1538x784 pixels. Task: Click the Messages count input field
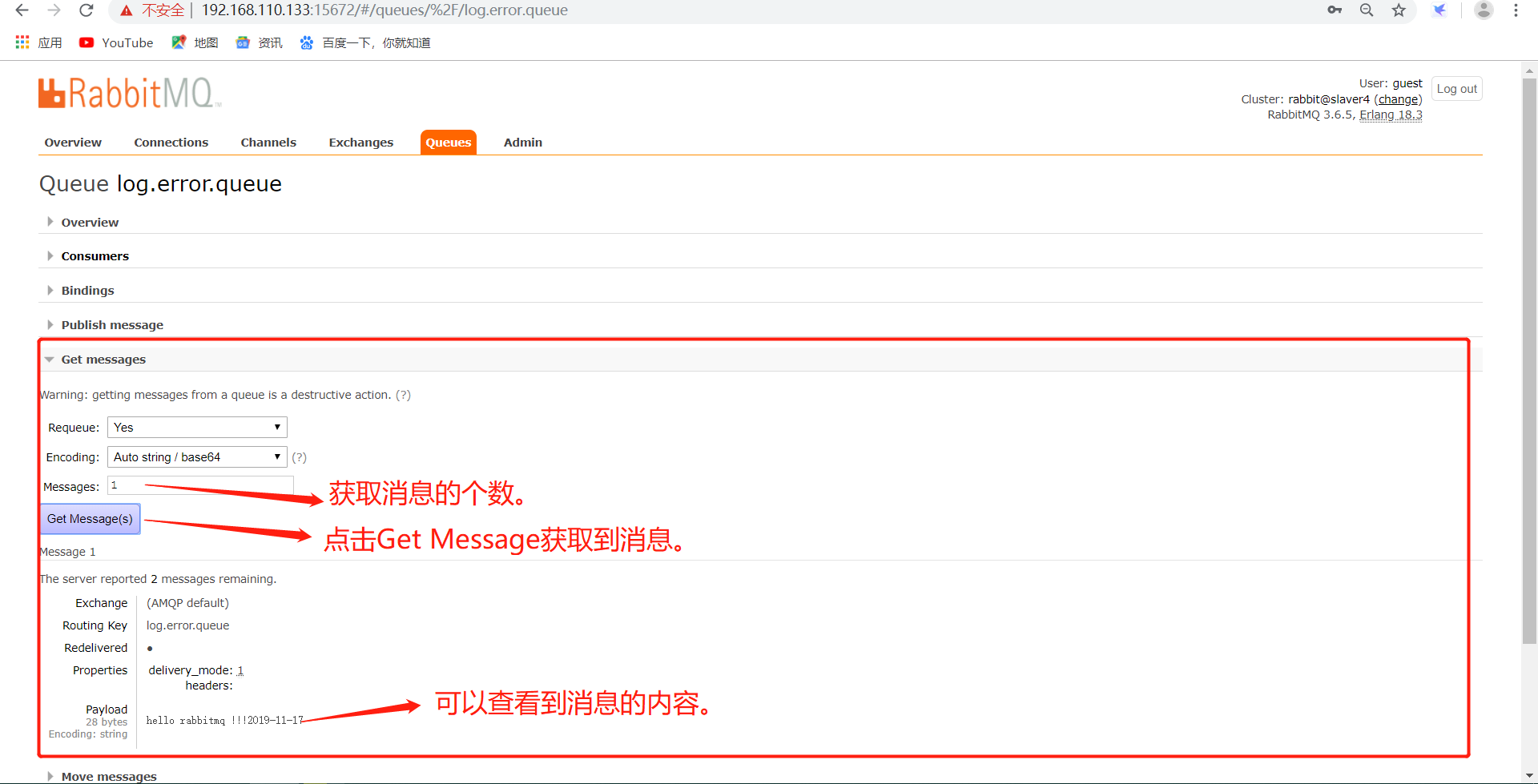pos(200,485)
